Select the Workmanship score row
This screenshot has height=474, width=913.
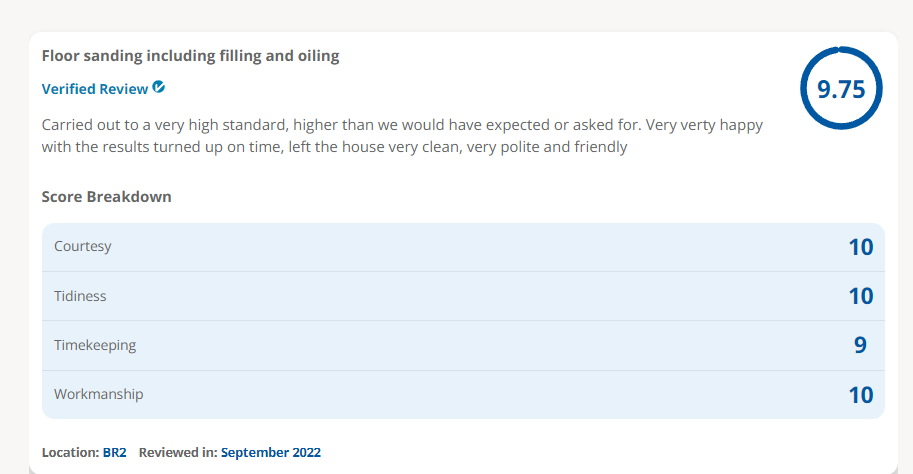(x=463, y=395)
